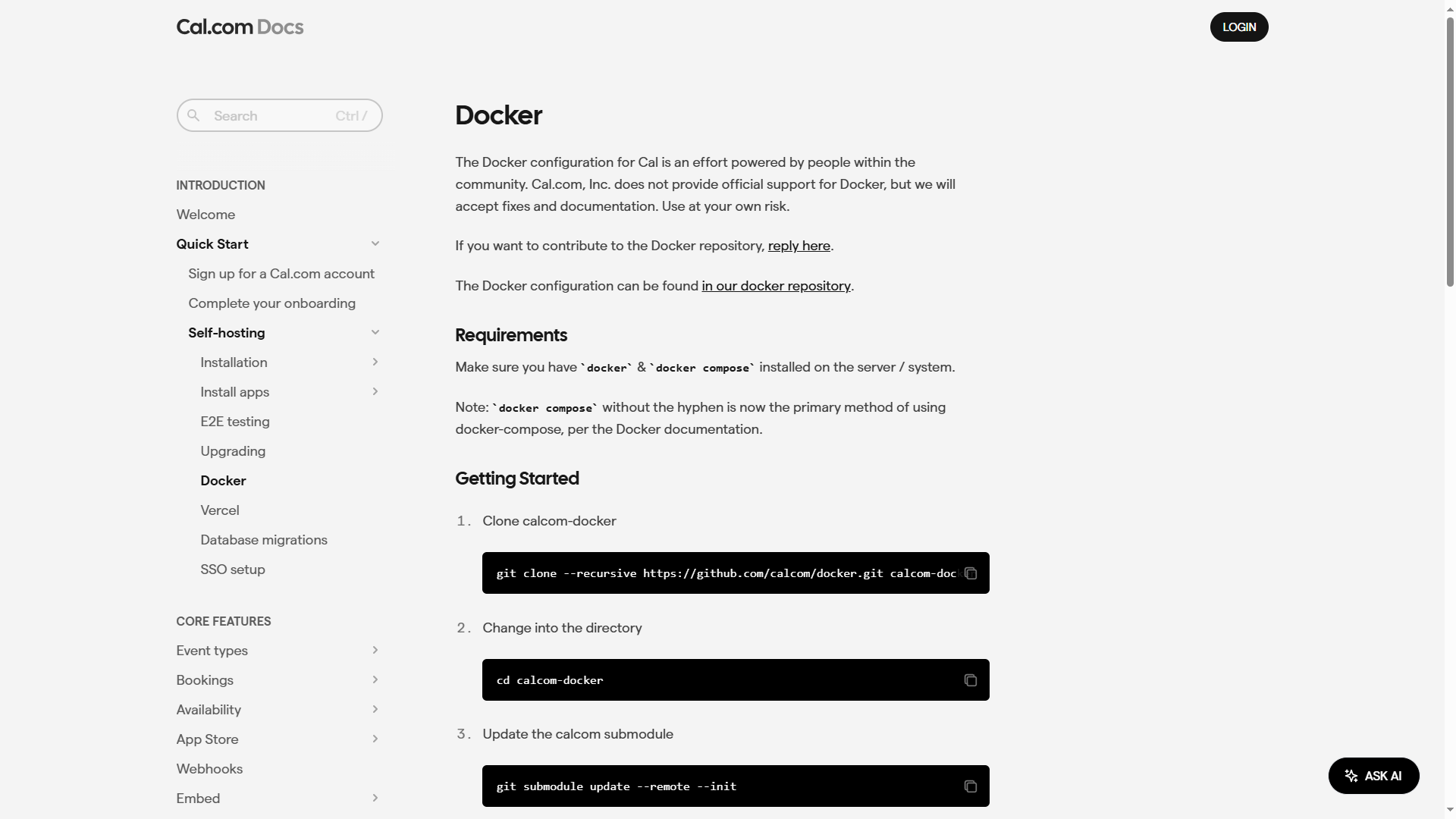
Task: Expand the Event types section
Action: click(376, 651)
